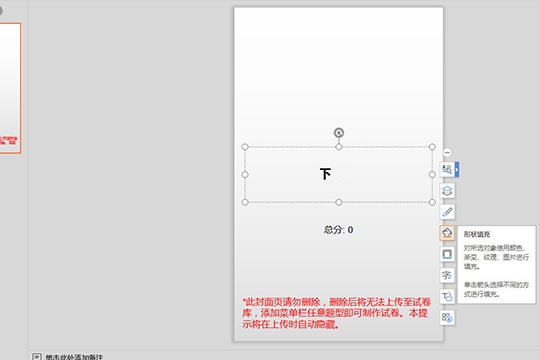Open the text effects 字 icon
This screenshot has height=360, width=540.
click(447, 275)
